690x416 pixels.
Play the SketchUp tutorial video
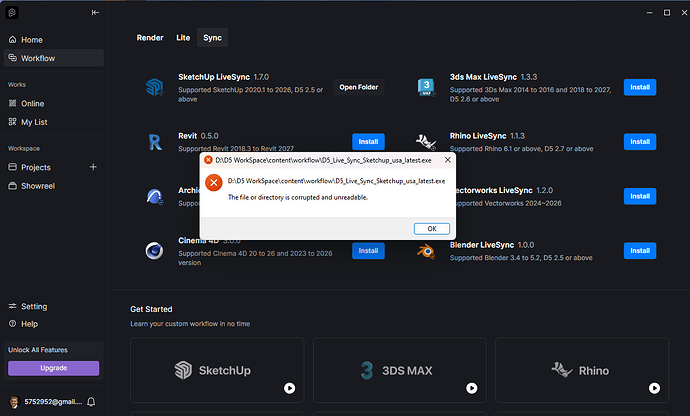tap(289, 388)
